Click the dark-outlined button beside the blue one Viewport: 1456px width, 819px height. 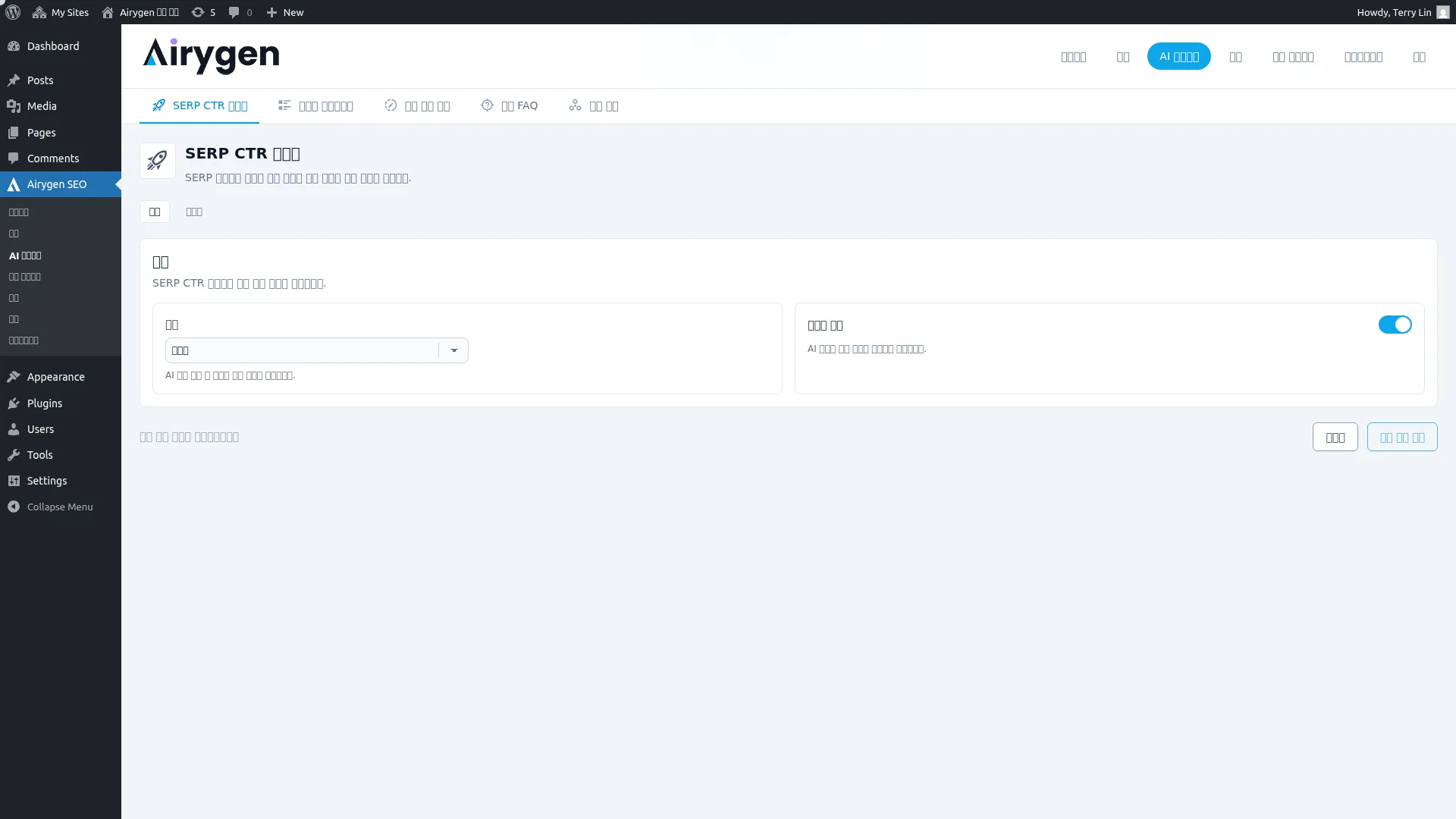point(1335,437)
